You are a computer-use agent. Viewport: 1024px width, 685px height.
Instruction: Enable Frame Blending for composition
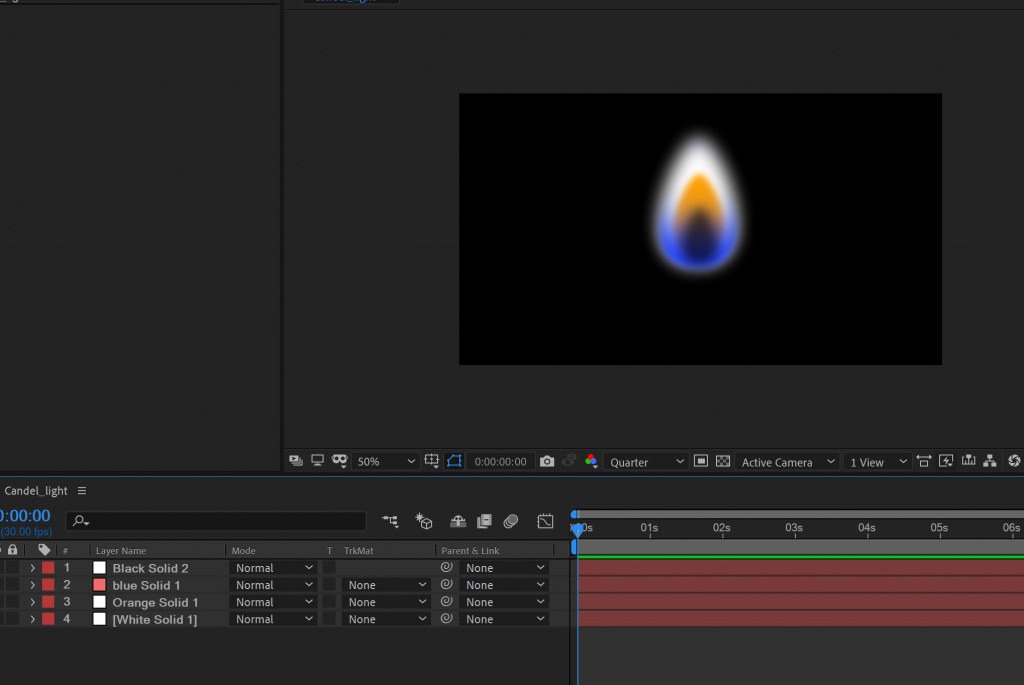click(x=484, y=520)
